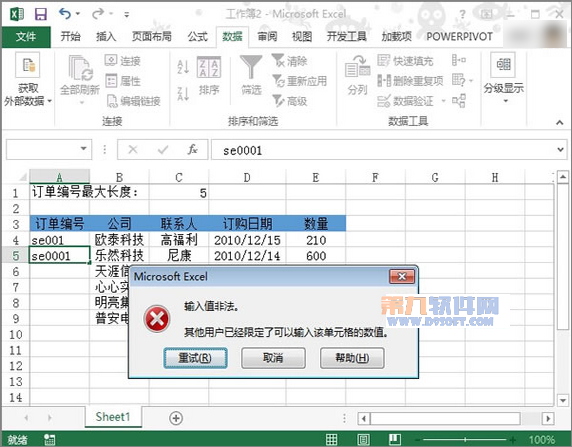The height and width of the screenshot is (447, 572).
Task: Open the Outline (分级显示) menu
Action: click(x=504, y=78)
